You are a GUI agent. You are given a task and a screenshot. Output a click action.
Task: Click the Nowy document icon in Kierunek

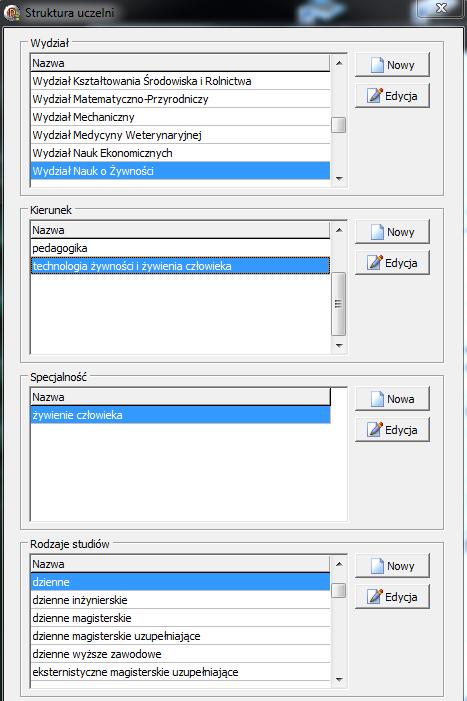[x=377, y=232]
